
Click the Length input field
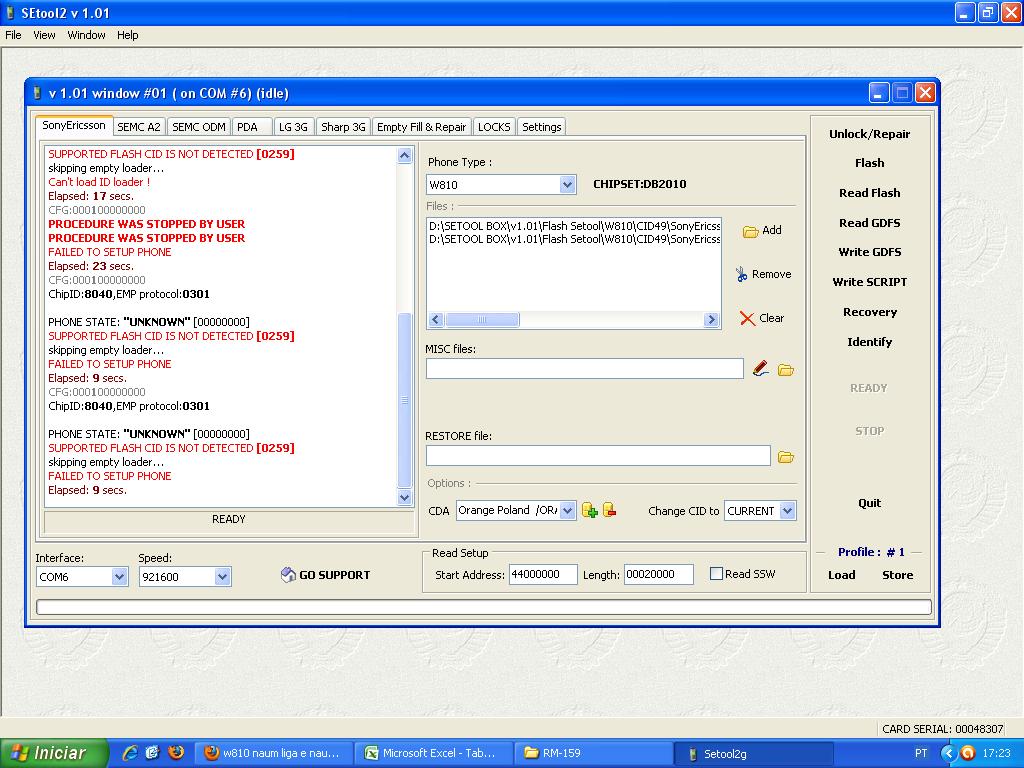click(658, 575)
